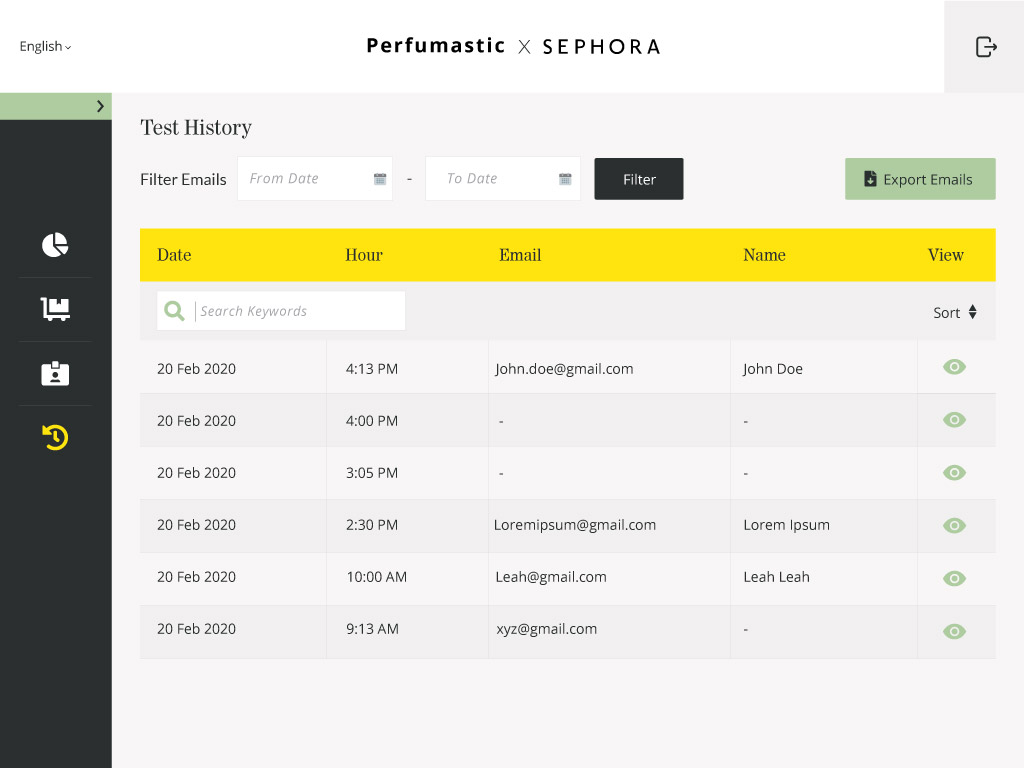Click the Date column header
The image size is (1024, 768).
174,255
